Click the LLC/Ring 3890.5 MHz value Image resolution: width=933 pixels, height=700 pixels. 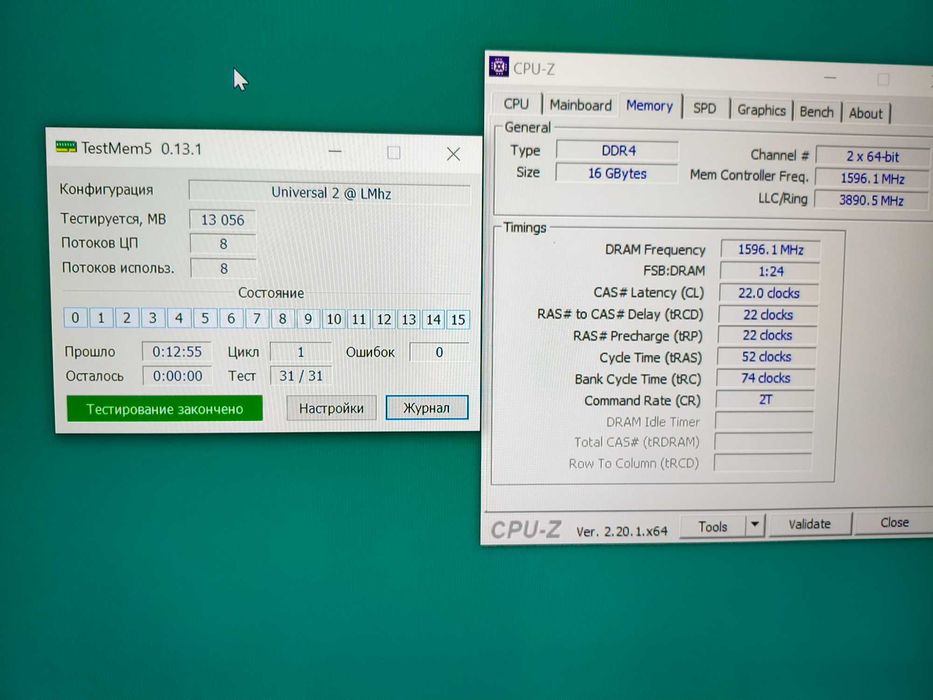pyautogui.click(x=871, y=200)
